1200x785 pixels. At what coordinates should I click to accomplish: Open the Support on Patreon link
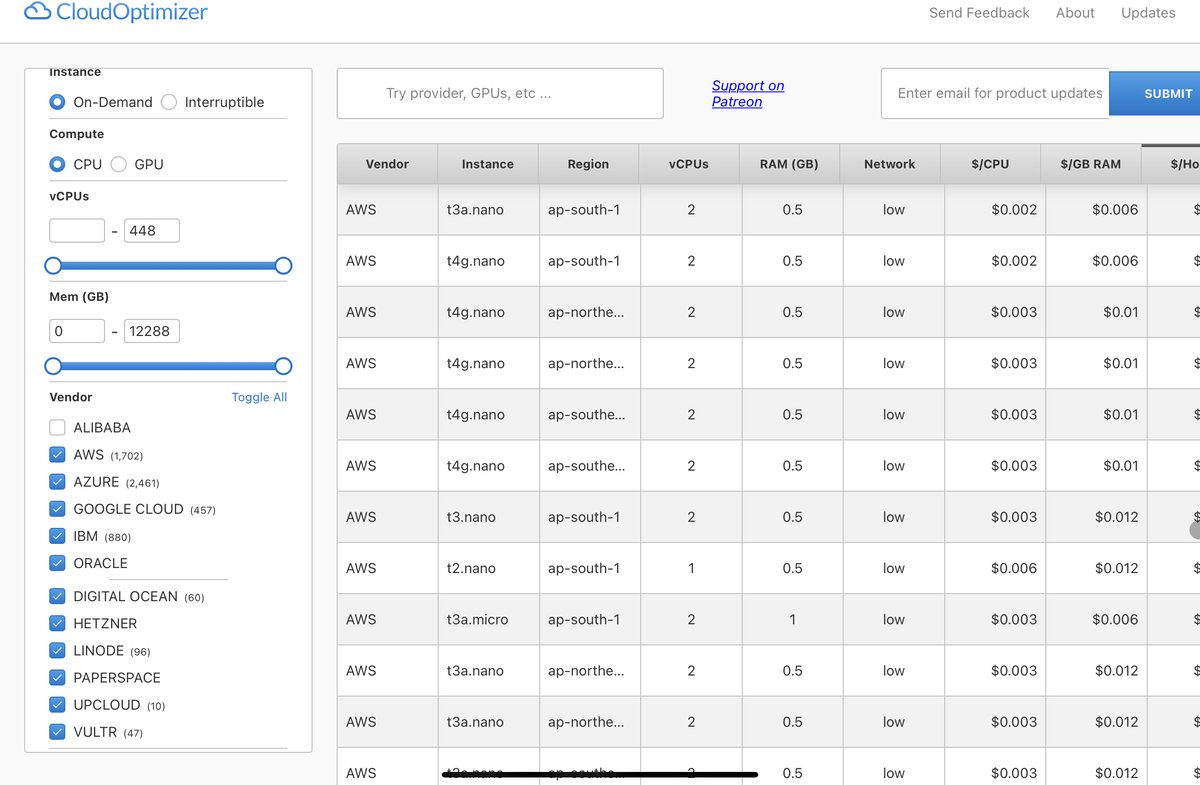[x=748, y=93]
